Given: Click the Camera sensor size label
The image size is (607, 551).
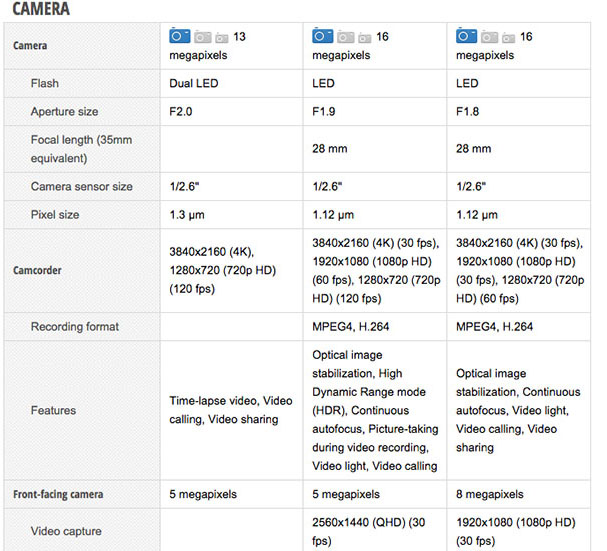Looking at the screenshot, I should click(81, 187).
